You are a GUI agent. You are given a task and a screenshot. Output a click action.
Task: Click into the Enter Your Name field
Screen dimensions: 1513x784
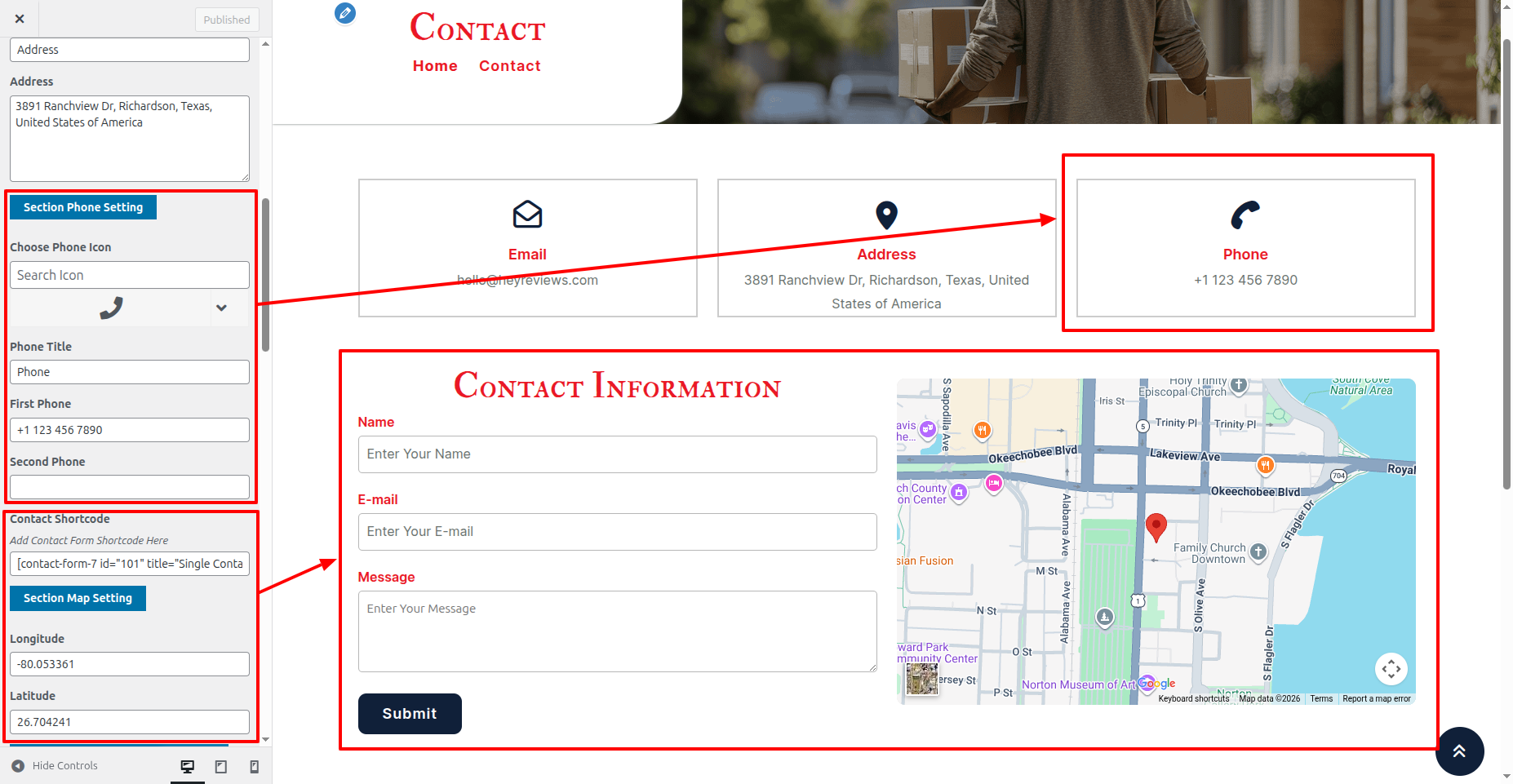617,454
